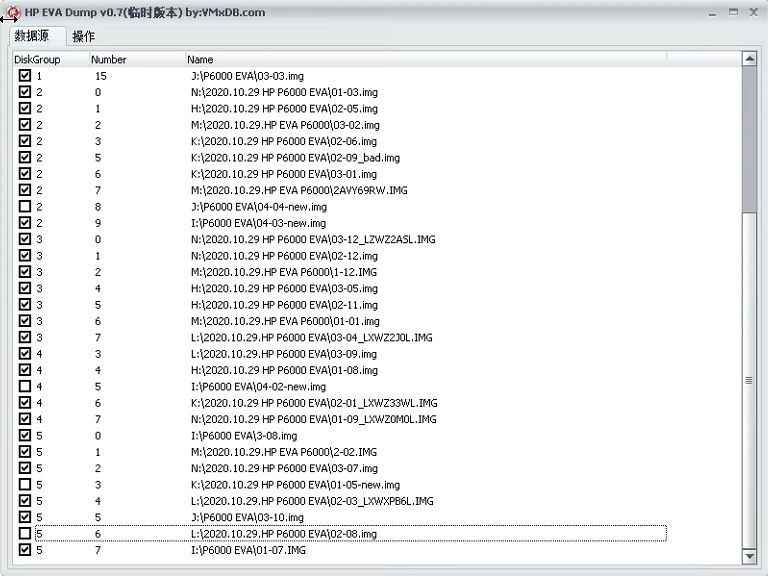Check the 01-05-new.img row checkbox
The height and width of the screenshot is (576, 768).
(x=24, y=484)
